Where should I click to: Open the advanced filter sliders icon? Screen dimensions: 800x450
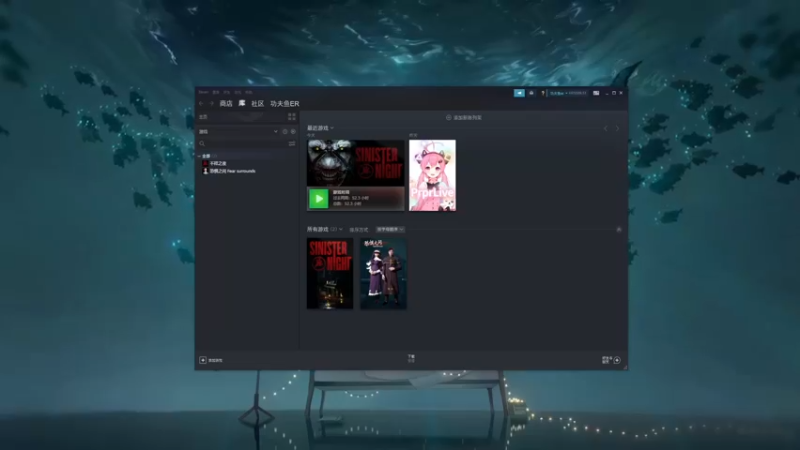(x=292, y=144)
